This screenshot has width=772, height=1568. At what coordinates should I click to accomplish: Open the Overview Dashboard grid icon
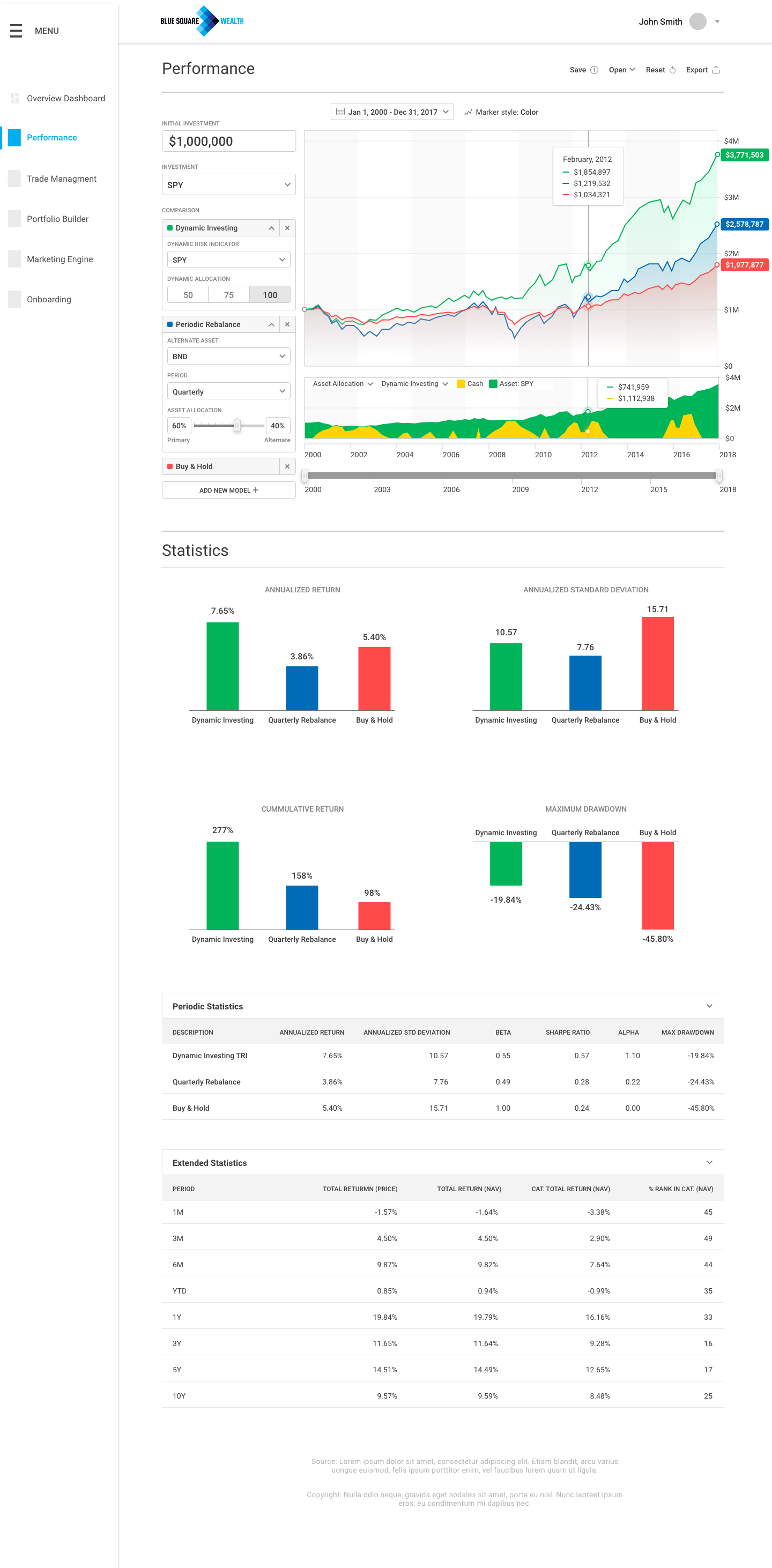(14, 98)
